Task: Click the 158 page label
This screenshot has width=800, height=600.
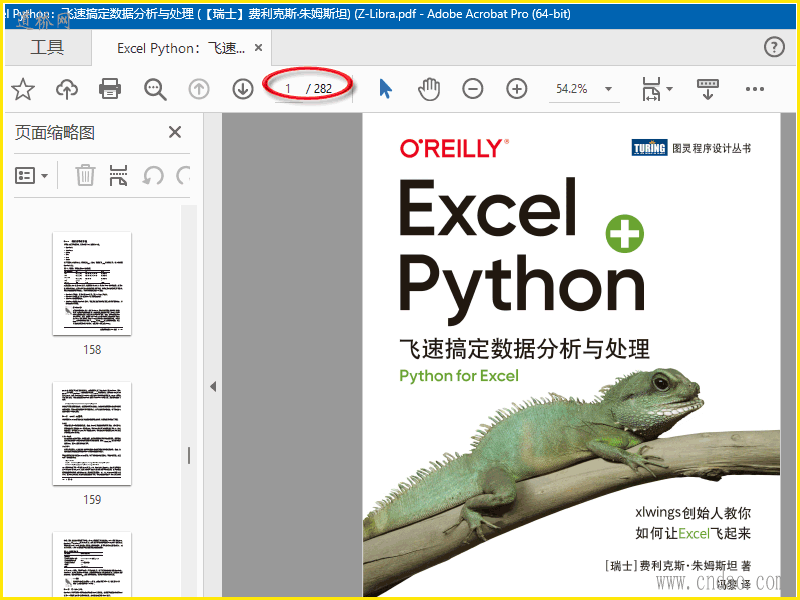Action: click(92, 349)
